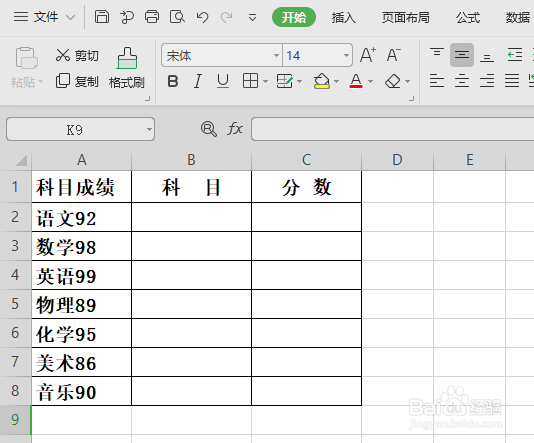
Task: Select the 格式刷 format painter
Action: [127, 68]
